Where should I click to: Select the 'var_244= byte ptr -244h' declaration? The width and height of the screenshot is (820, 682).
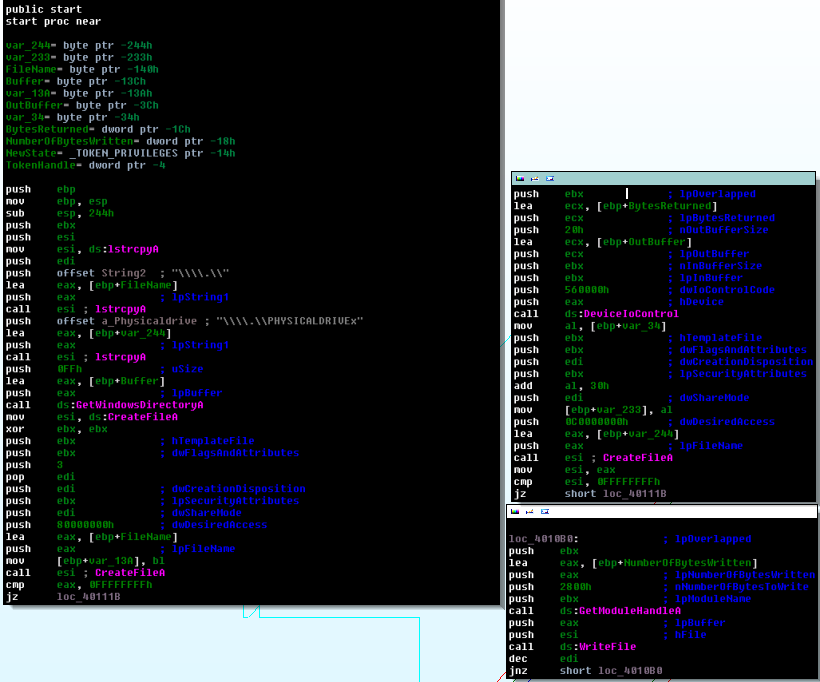[x=79, y=46]
